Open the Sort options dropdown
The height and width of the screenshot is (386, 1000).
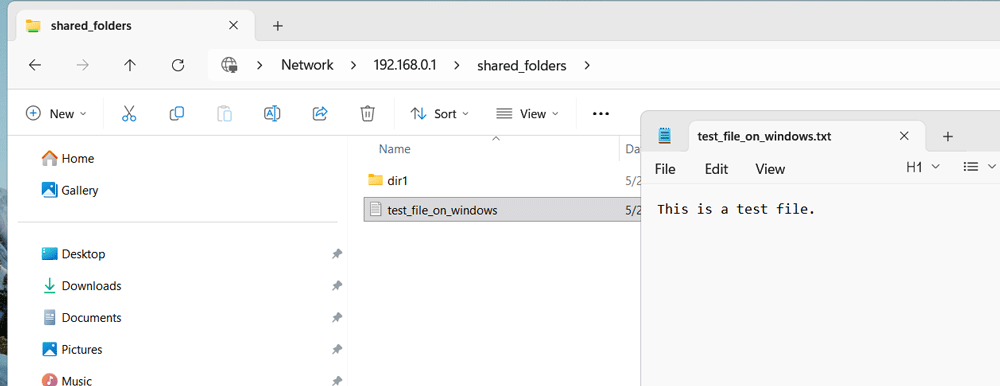439,114
